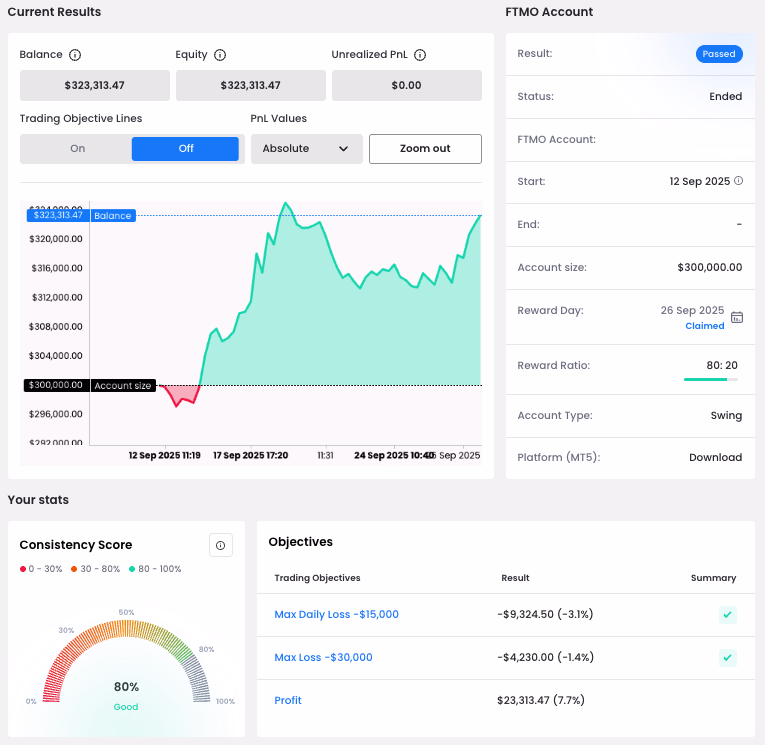Select the $320,000.00 axis label

point(56,239)
